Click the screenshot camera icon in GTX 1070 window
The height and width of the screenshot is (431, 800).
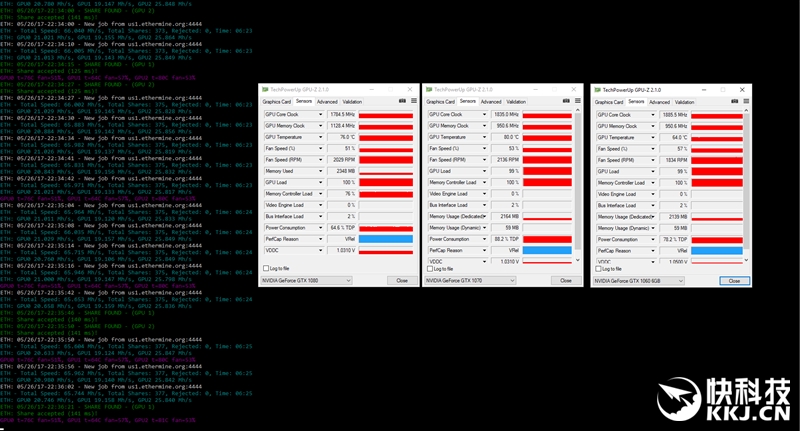[x=566, y=101]
